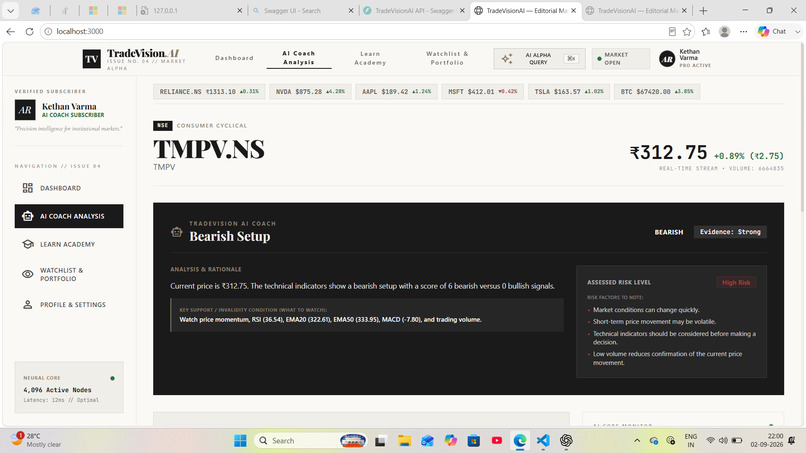Click the High Risk badge
The image size is (806, 453).
736,282
